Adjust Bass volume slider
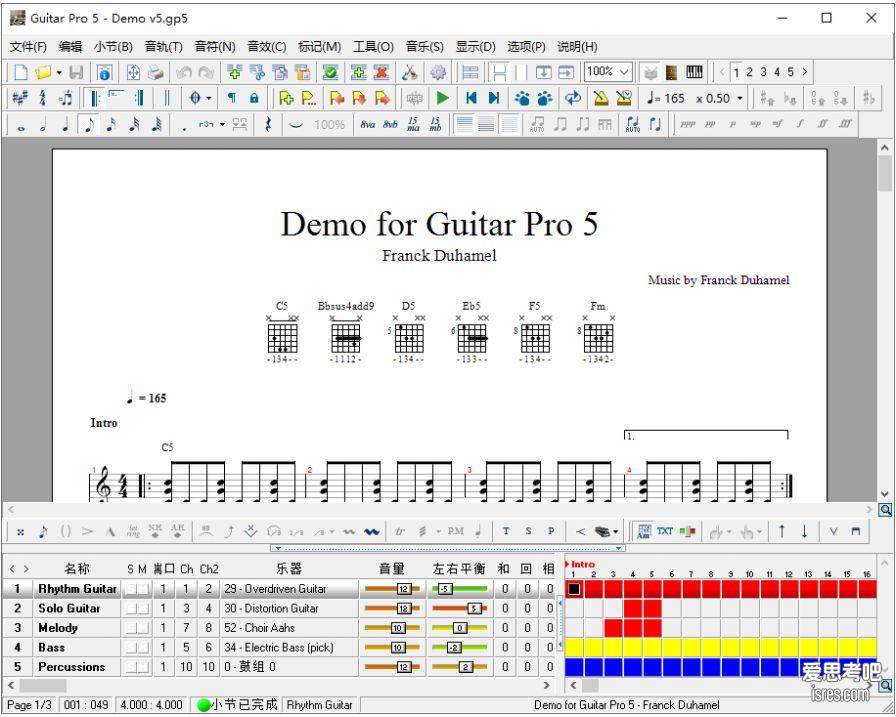 pos(392,647)
